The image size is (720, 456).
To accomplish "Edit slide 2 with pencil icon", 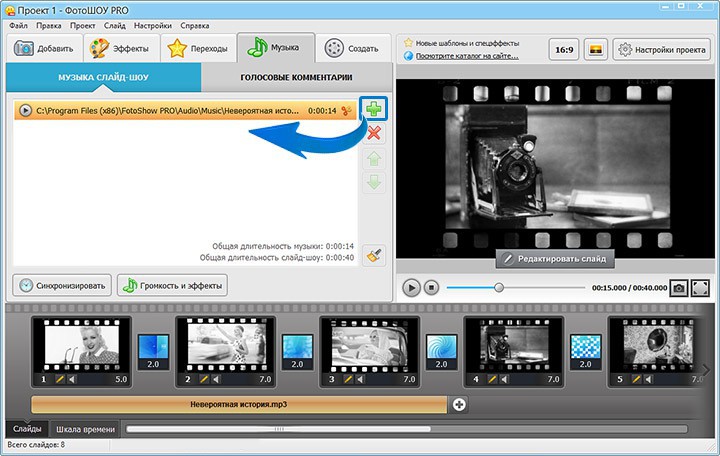I will [204, 379].
